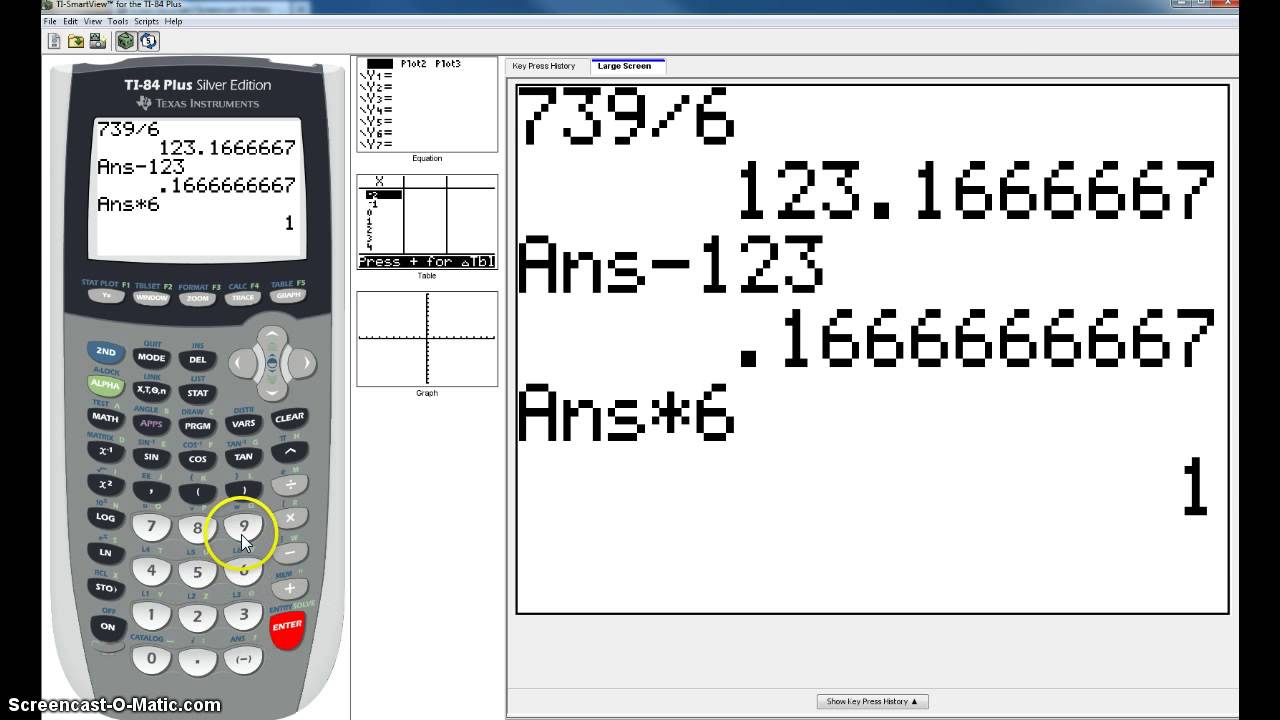The image size is (1280, 720).
Task: Click the STAT key
Action: pos(197,393)
